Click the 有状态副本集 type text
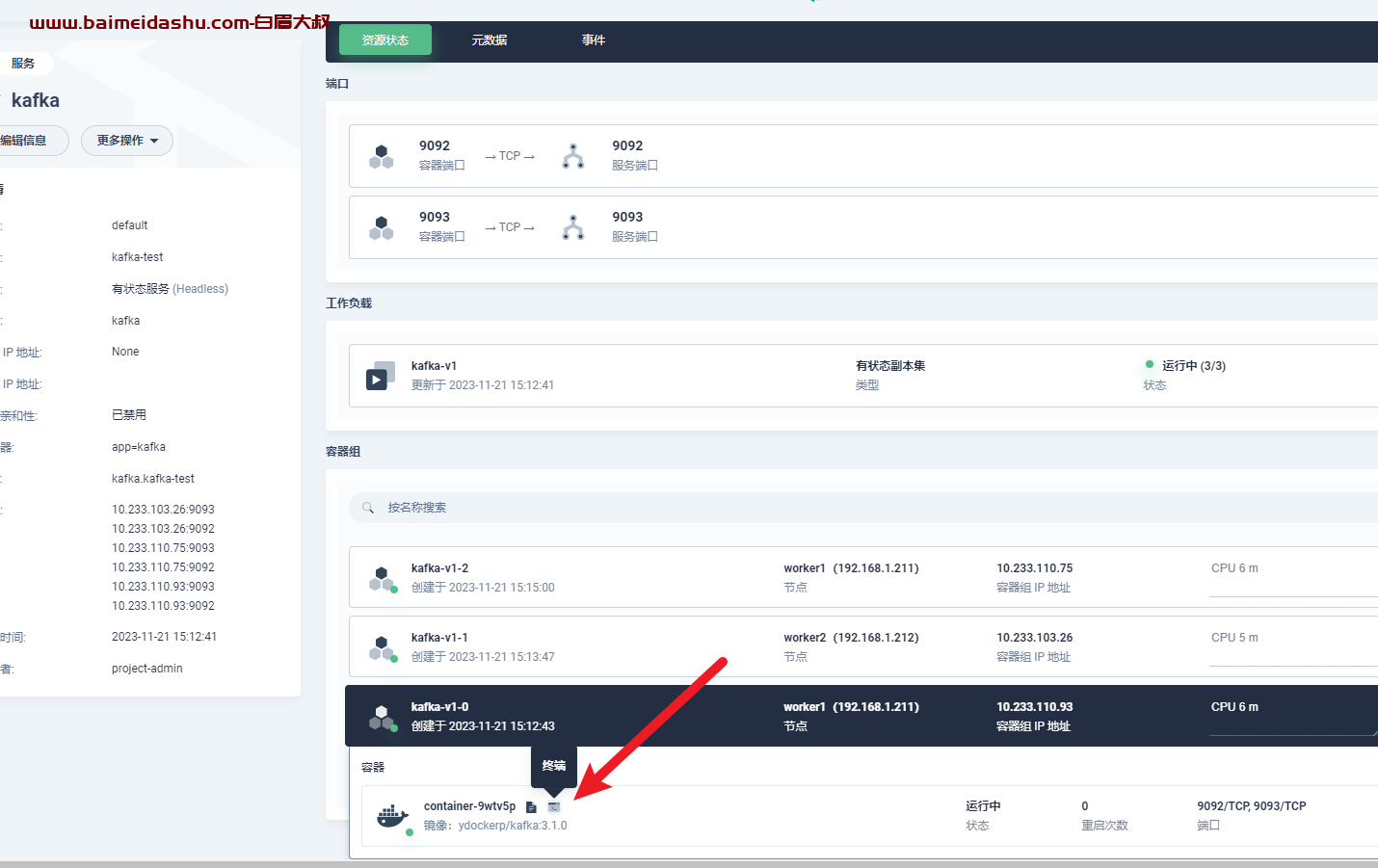The image size is (1378, 868). coord(890,366)
